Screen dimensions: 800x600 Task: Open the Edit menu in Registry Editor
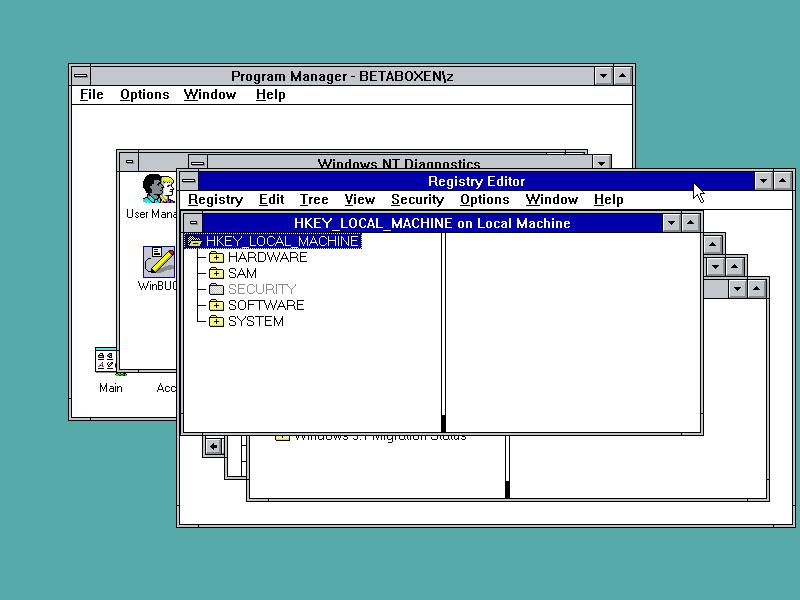[x=271, y=199]
